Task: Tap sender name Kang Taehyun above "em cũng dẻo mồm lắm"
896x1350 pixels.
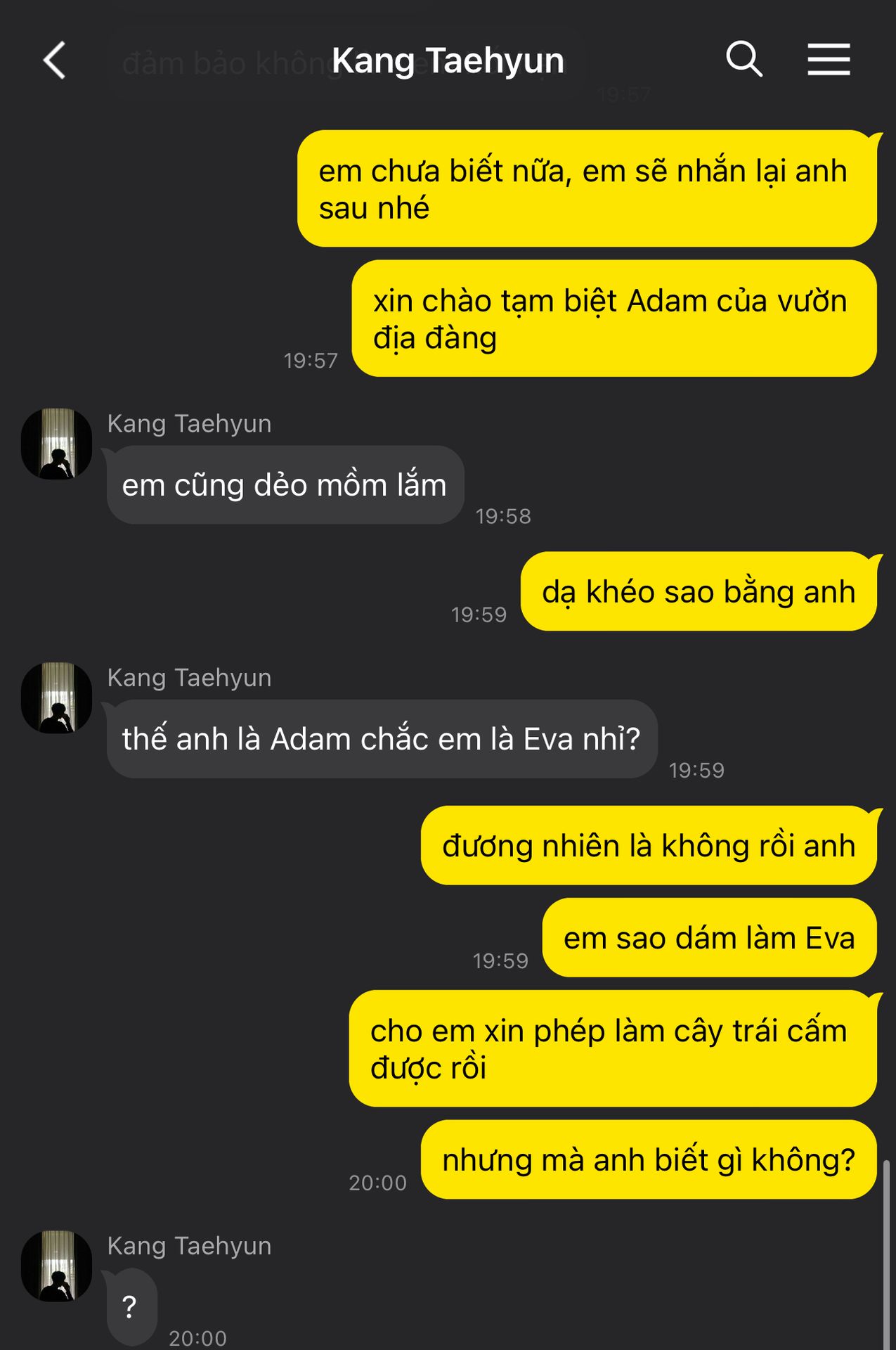Action: [189, 423]
